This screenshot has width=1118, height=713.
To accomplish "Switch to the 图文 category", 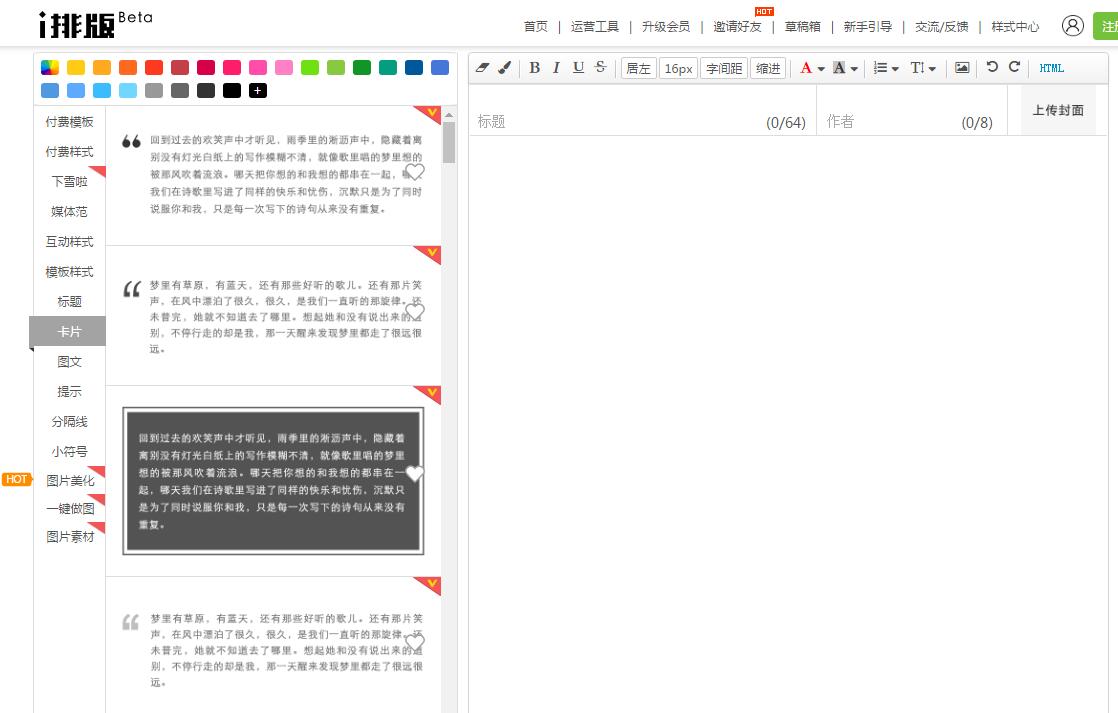I will [x=69, y=361].
